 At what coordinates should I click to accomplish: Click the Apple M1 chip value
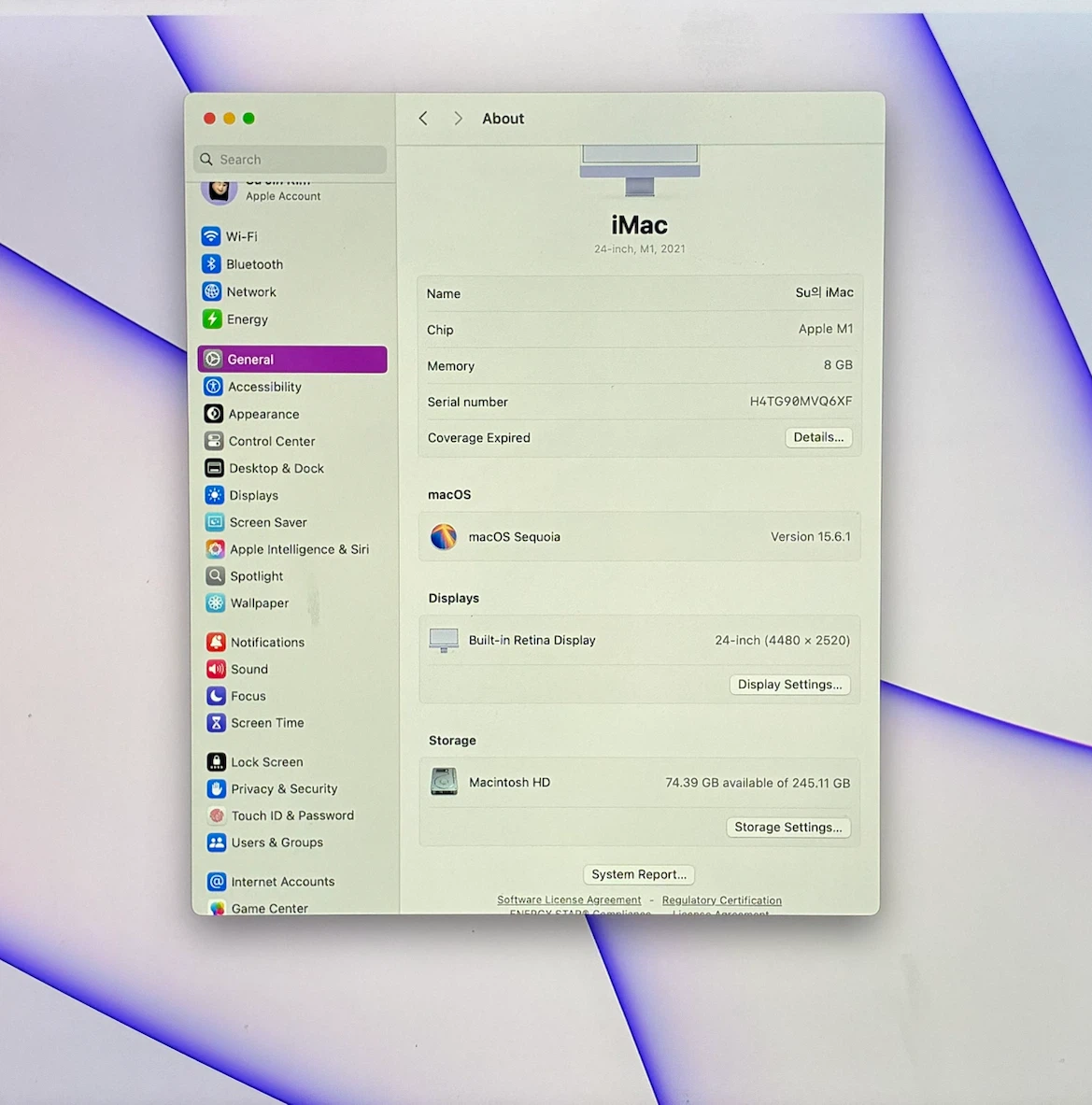tap(826, 329)
